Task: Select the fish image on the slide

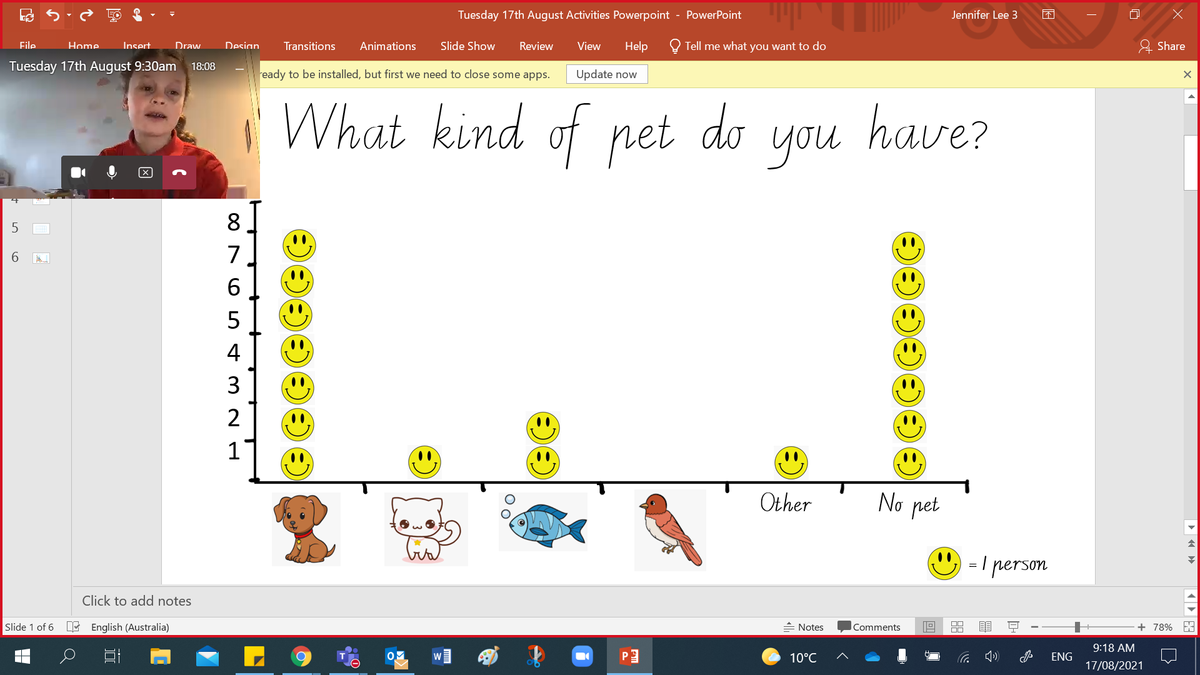Action: [x=544, y=522]
